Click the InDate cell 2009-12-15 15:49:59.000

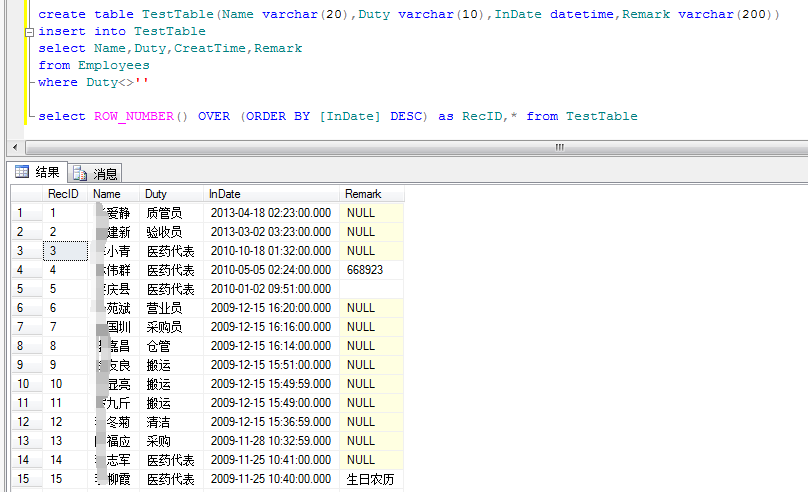[x=271, y=384]
